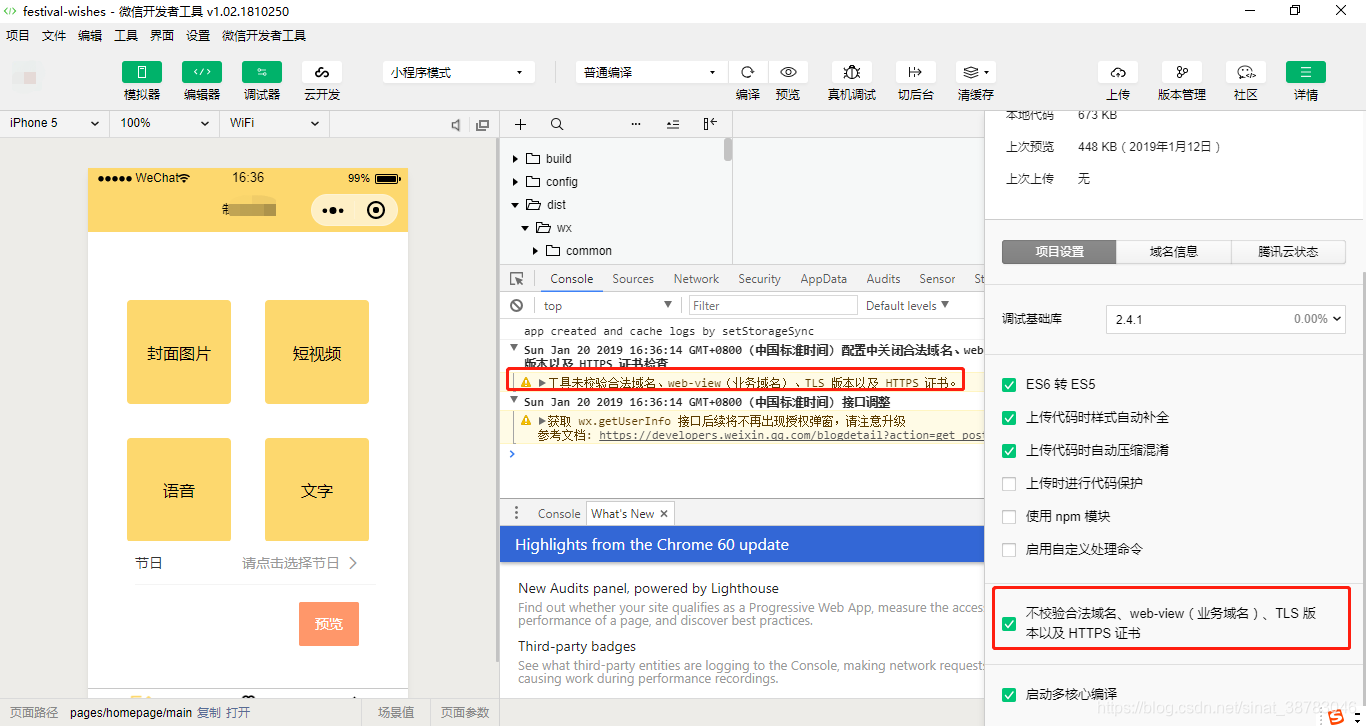Click the console Filter input field
Viewport: 1366px width, 726px height.
pyautogui.click(x=773, y=305)
